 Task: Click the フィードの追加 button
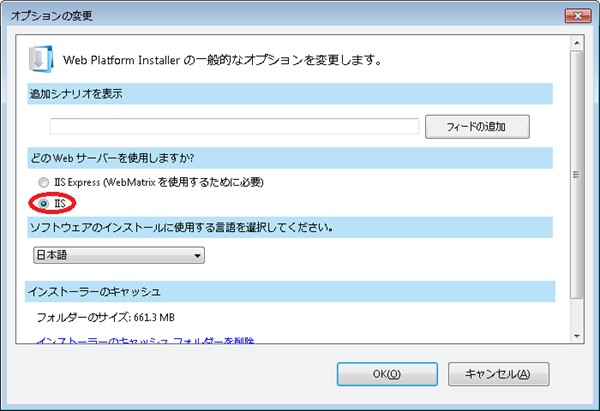tap(477, 127)
